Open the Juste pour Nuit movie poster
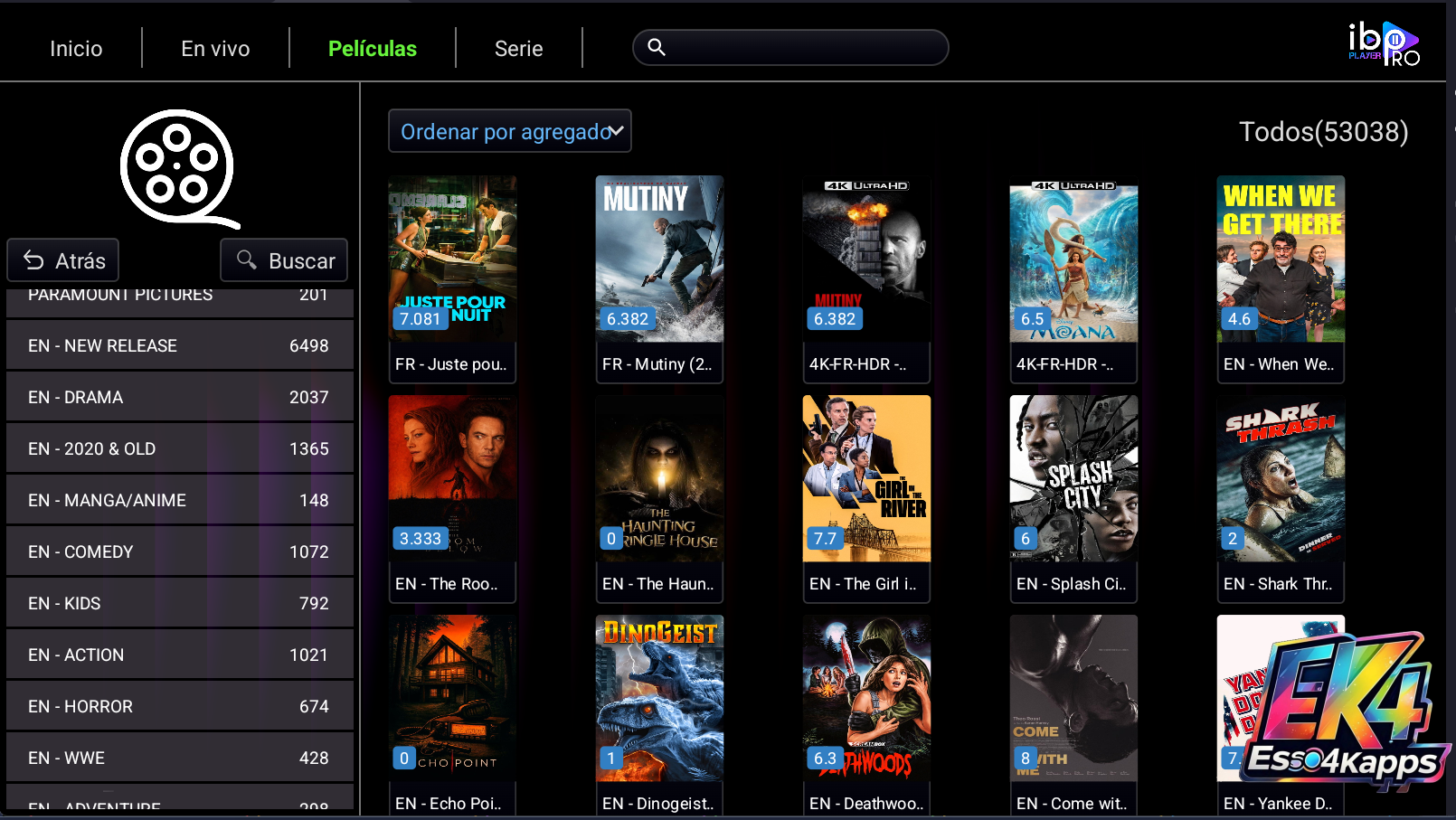The height and width of the screenshot is (820, 1456). [x=452, y=259]
